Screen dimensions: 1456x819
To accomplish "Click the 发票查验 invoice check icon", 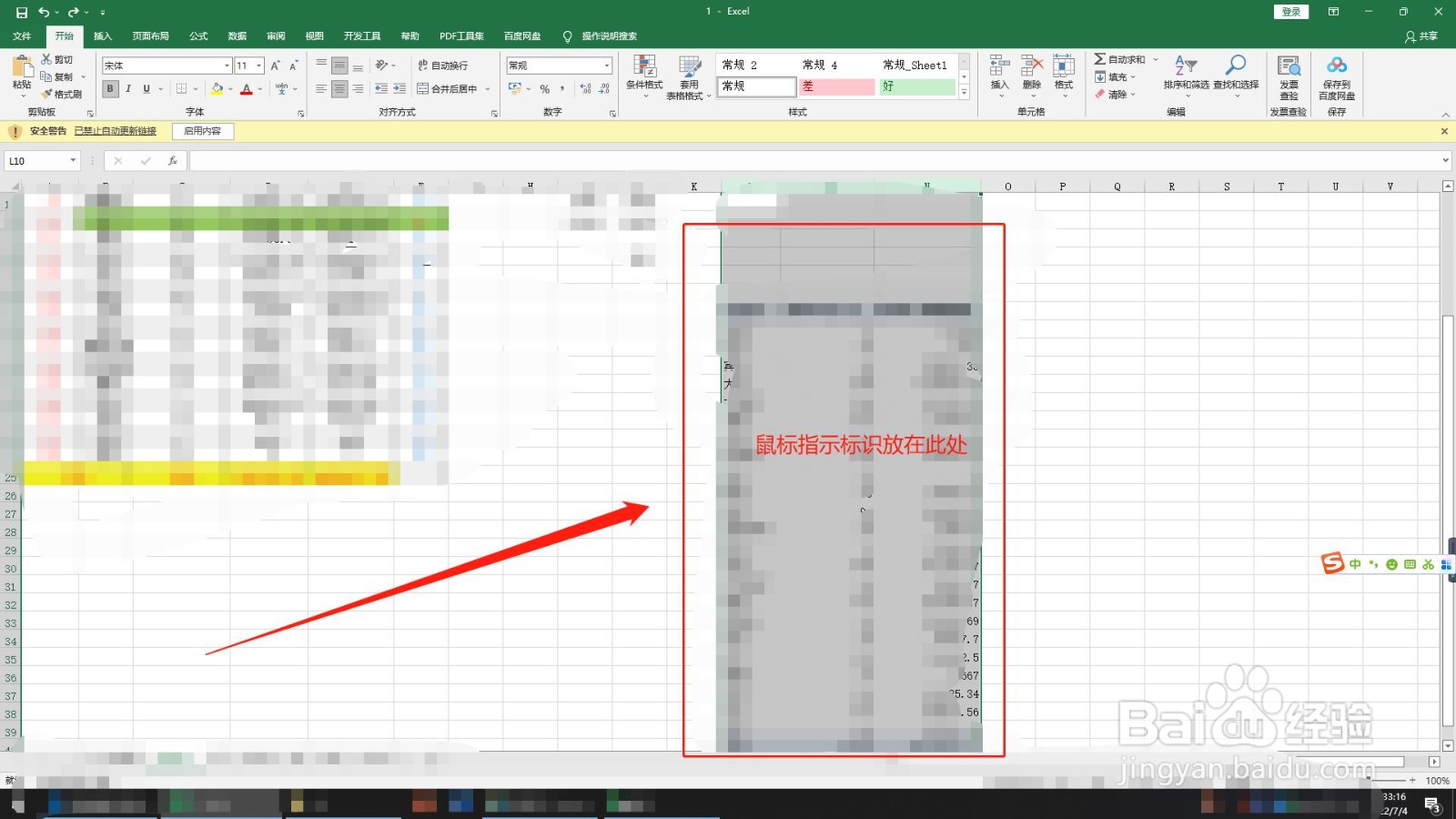I will coord(1289,66).
